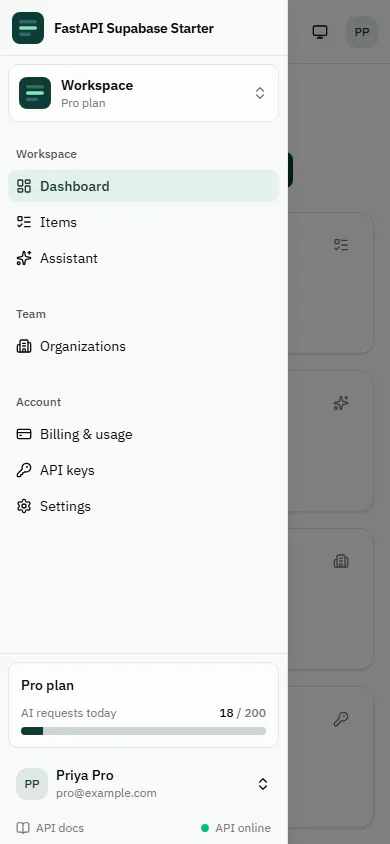Viewport: 390px width, 844px height.
Task: Click the Items checklist icon
Action: (x=24, y=222)
